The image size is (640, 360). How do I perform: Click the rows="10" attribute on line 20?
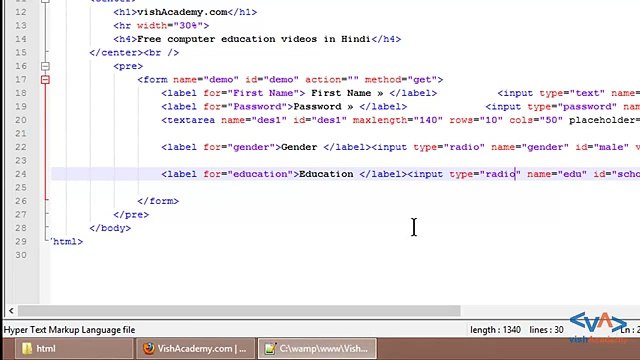pyautogui.click(x=476, y=120)
